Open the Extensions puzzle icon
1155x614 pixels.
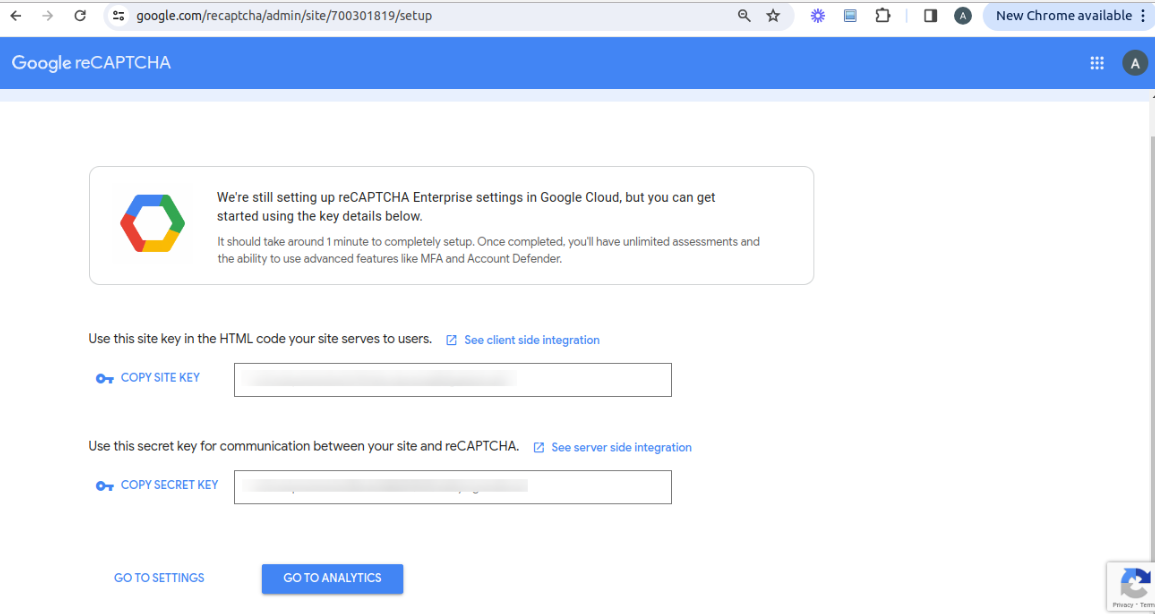coord(882,16)
